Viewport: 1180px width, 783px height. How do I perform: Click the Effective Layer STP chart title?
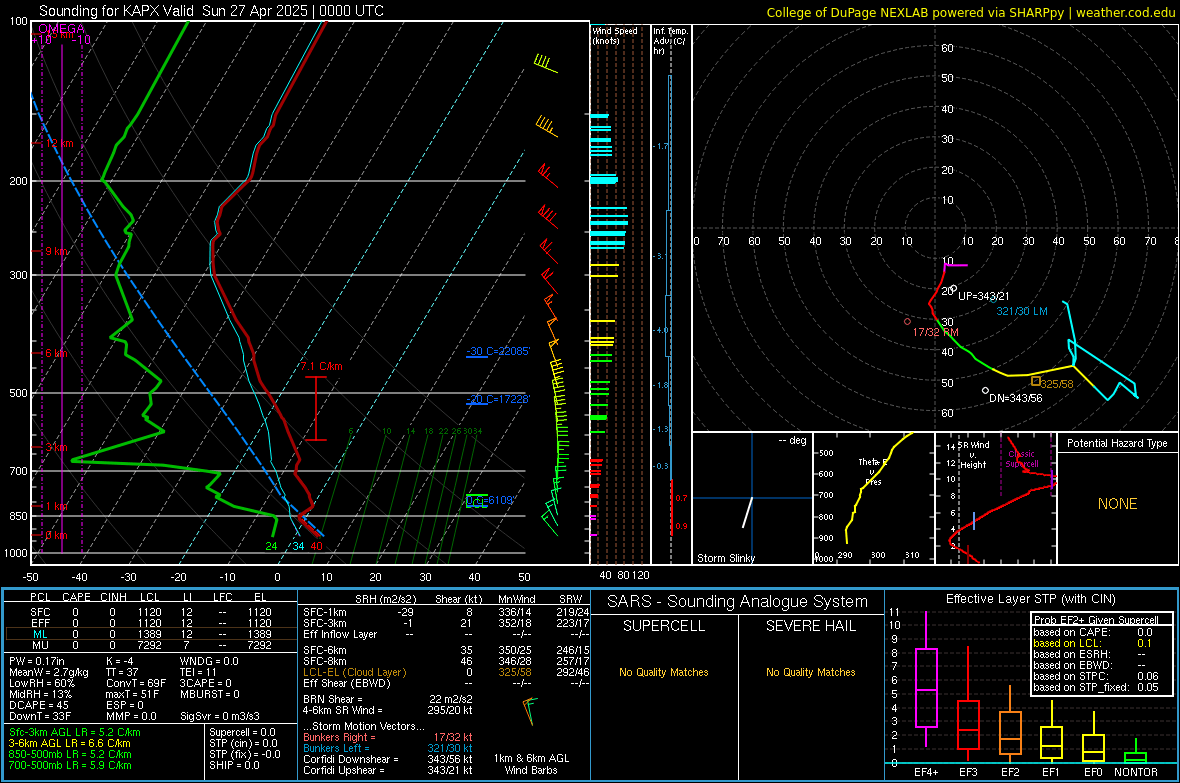pyautogui.click(x=1030, y=599)
